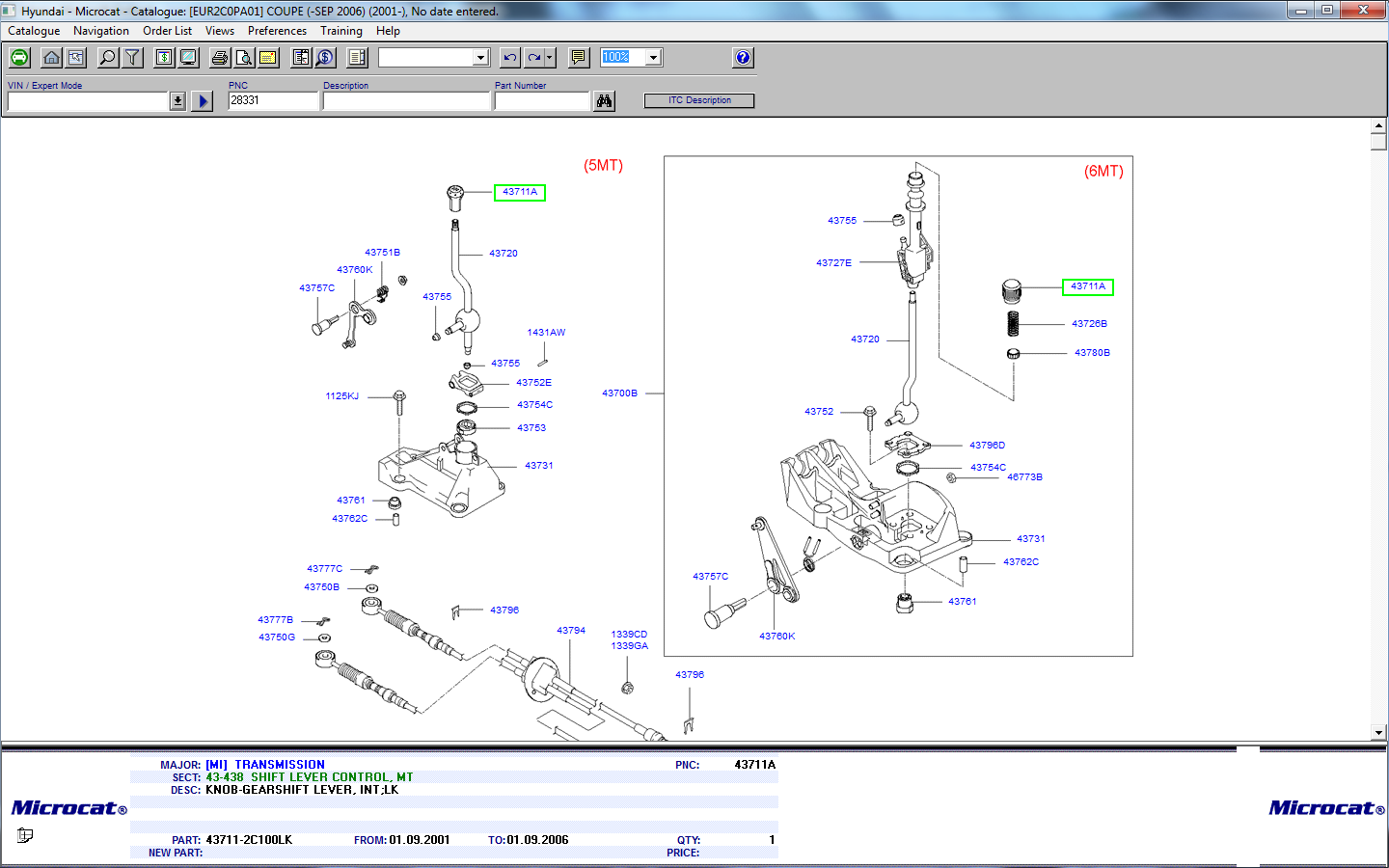Open the Views menu
Screen dimensions: 1389x868
[220, 31]
